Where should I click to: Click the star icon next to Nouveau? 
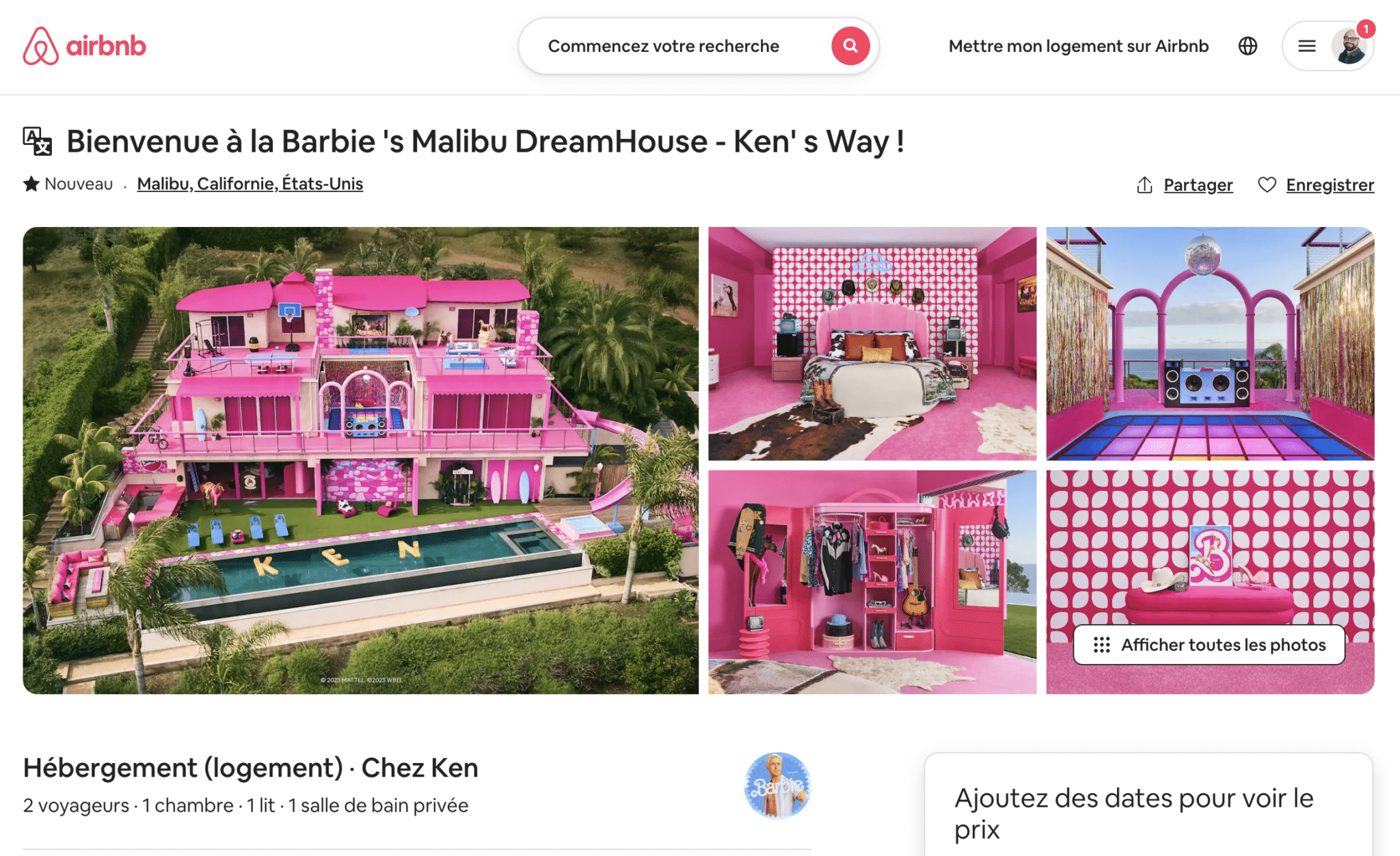(x=31, y=184)
